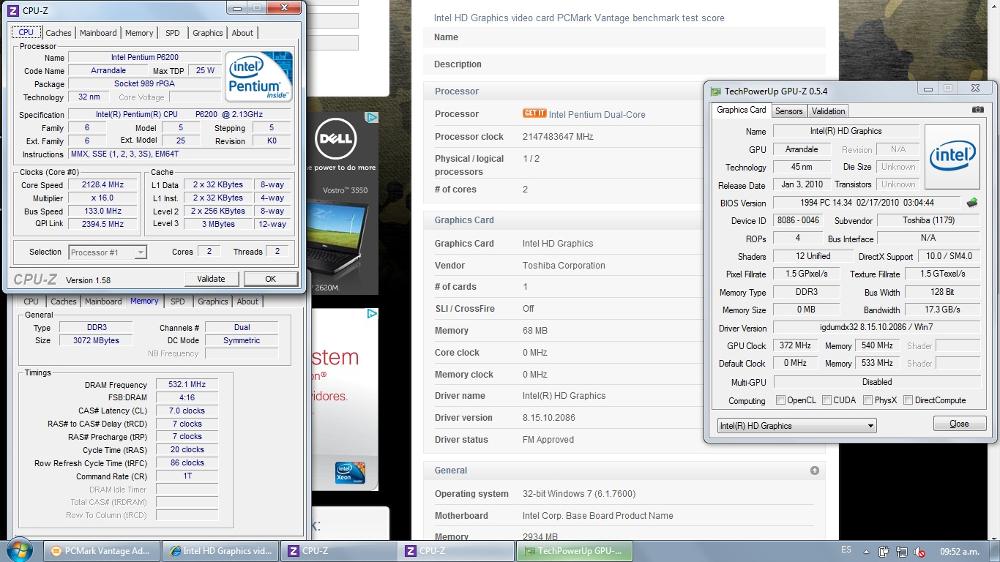Click the network tray icon

pyautogui.click(x=901, y=552)
